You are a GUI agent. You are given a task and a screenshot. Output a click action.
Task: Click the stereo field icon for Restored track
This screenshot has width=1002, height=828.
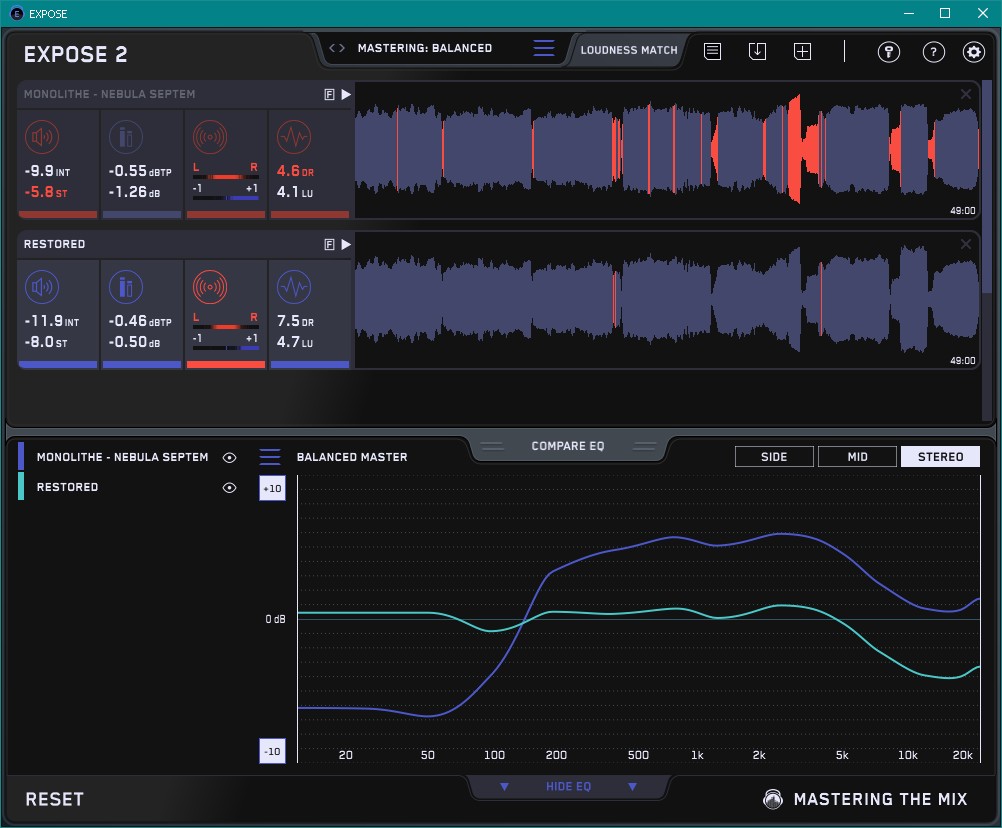[x=209, y=287]
